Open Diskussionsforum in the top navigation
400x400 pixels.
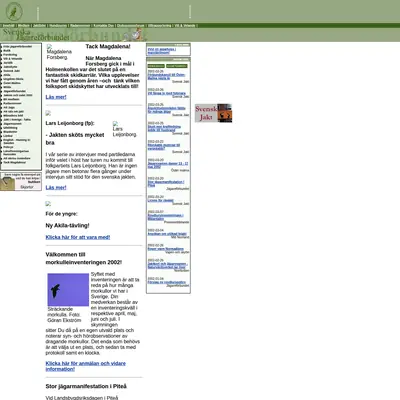131,25
